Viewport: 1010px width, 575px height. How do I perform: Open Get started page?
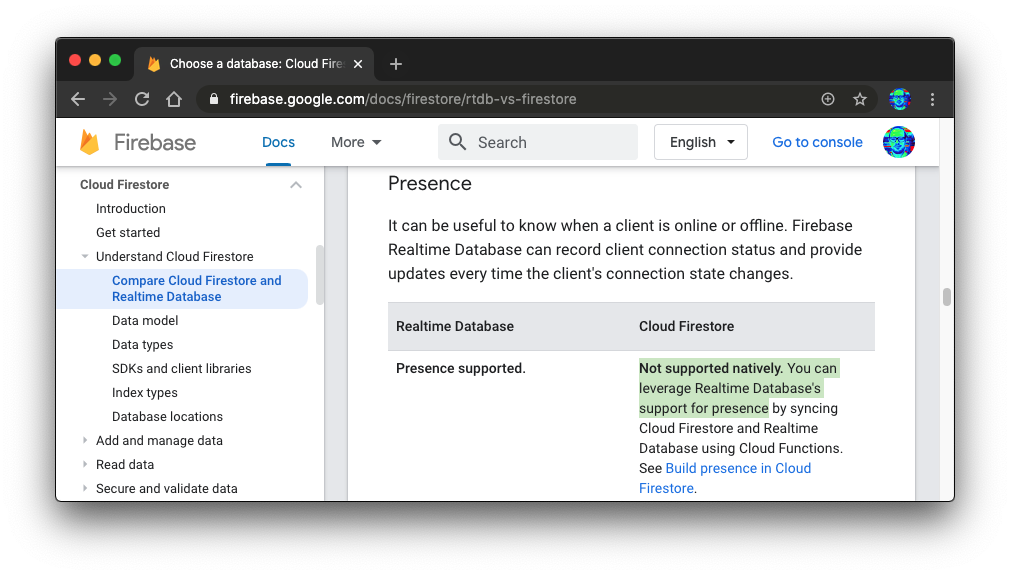click(x=128, y=232)
